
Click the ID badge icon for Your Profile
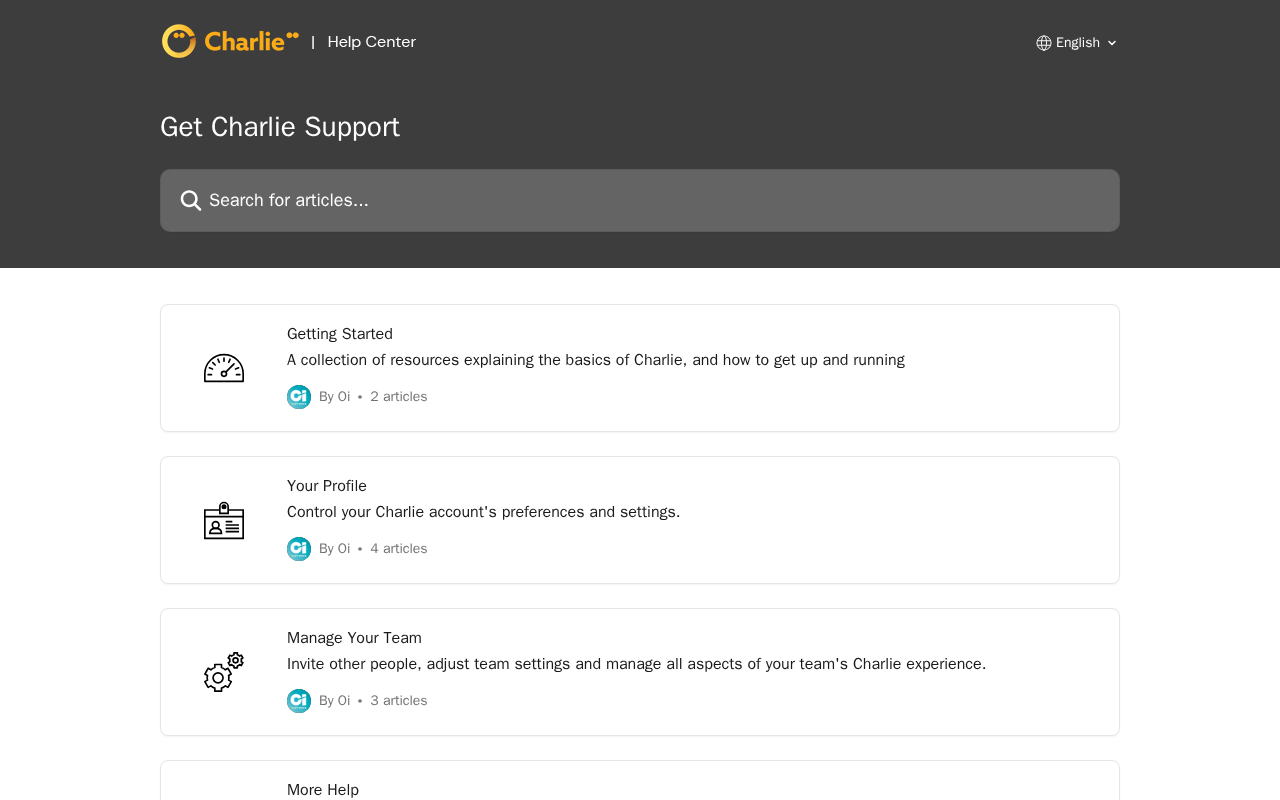(224, 520)
